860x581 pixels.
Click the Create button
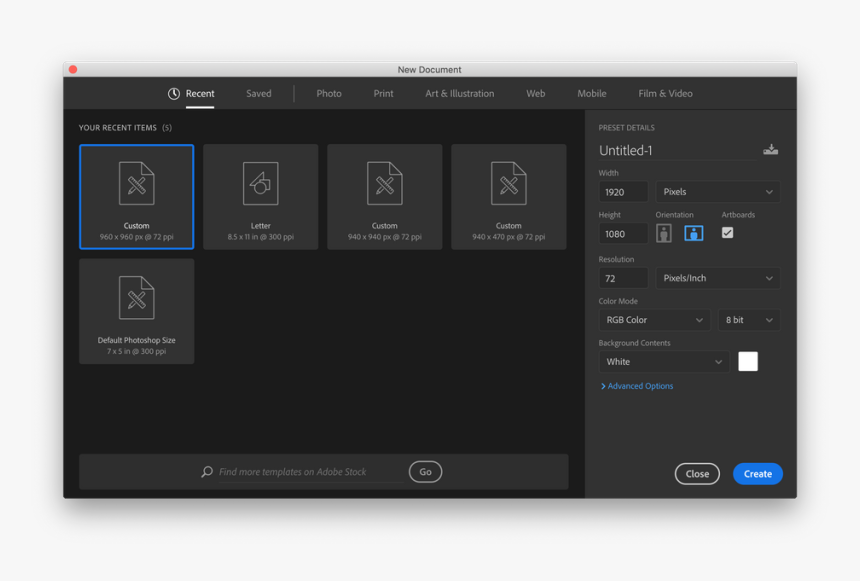pos(757,473)
